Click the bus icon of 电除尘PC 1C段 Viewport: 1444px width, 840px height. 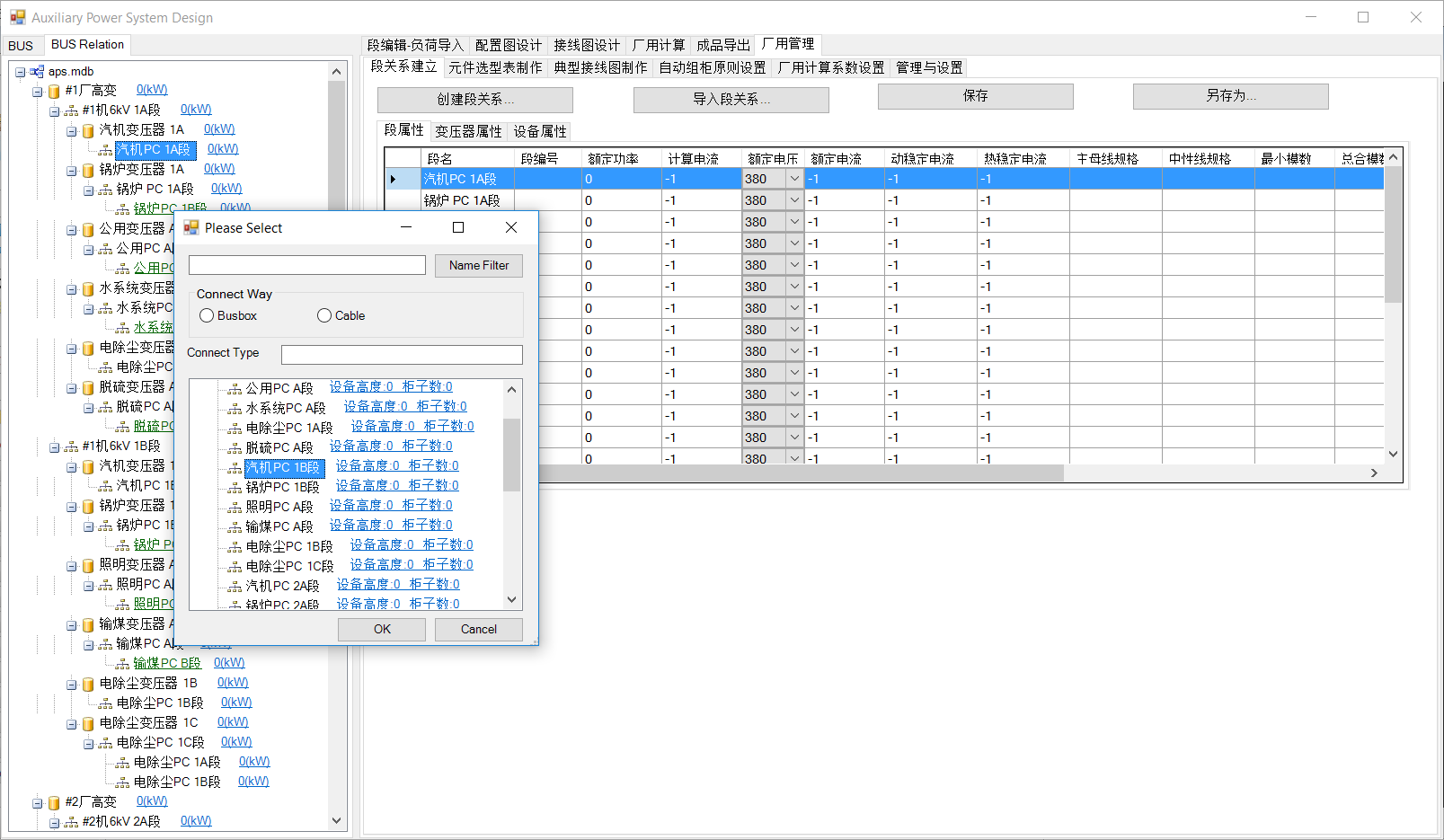click(105, 743)
